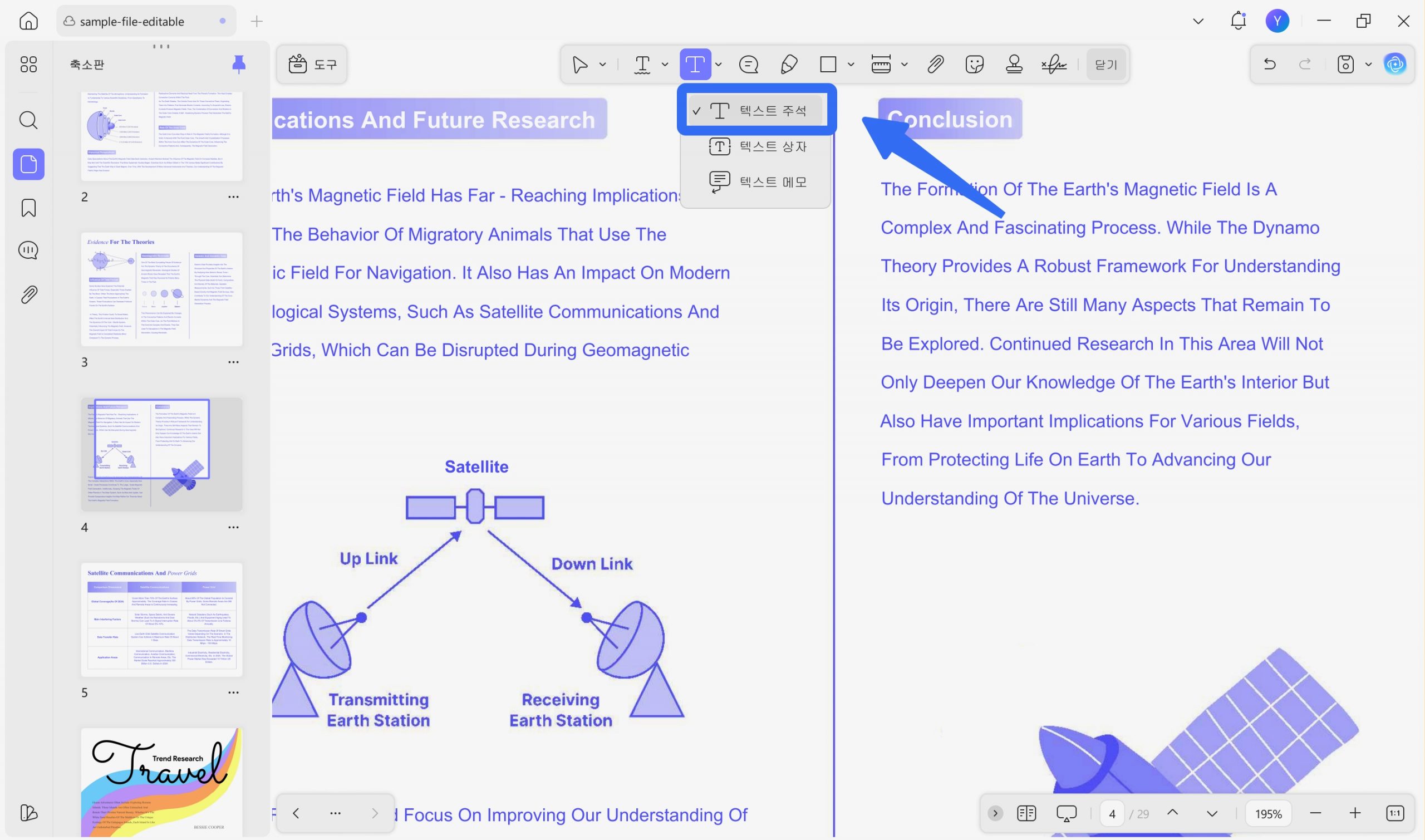This screenshot has width=1425, height=840.
Task: Expand the measure tool dropdown arrow
Action: tap(905, 65)
